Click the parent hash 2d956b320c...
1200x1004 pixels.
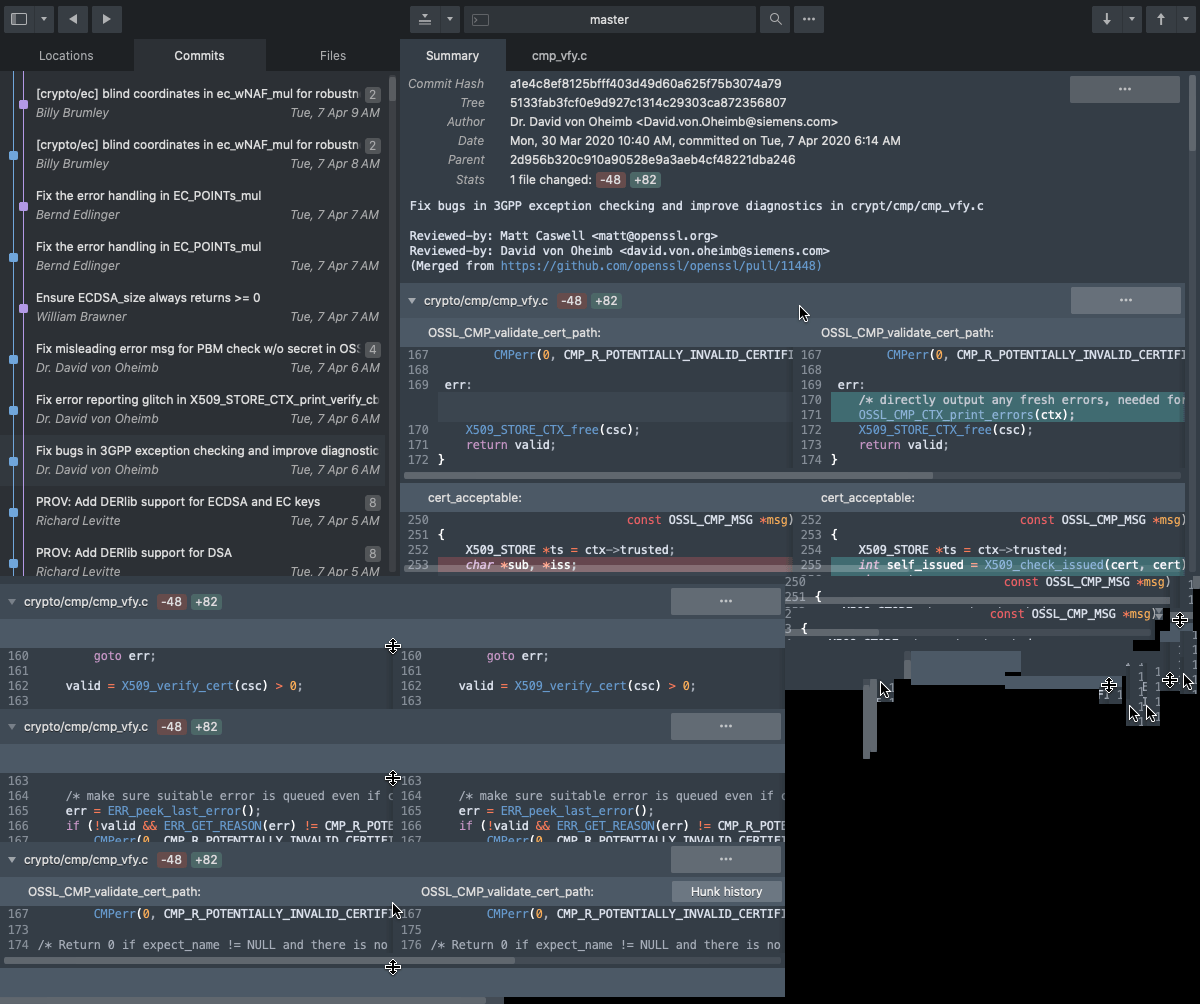click(652, 160)
